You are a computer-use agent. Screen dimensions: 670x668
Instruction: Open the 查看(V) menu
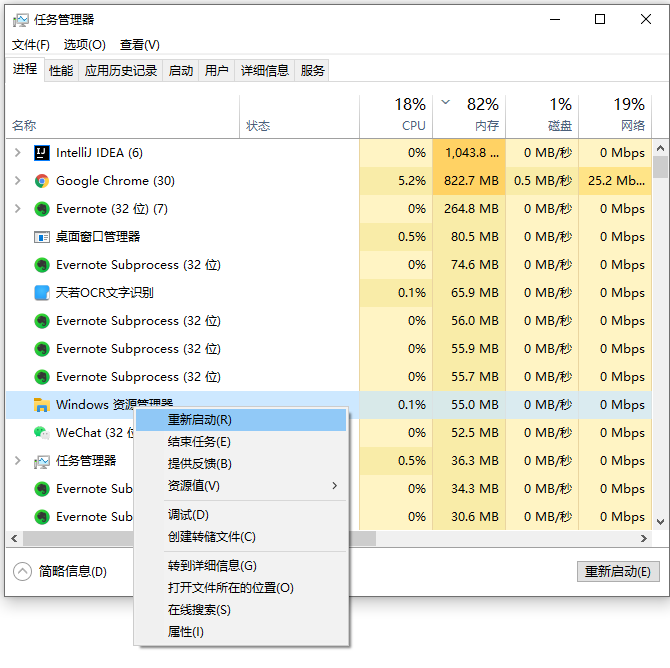pyautogui.click(x=140, y=44)
